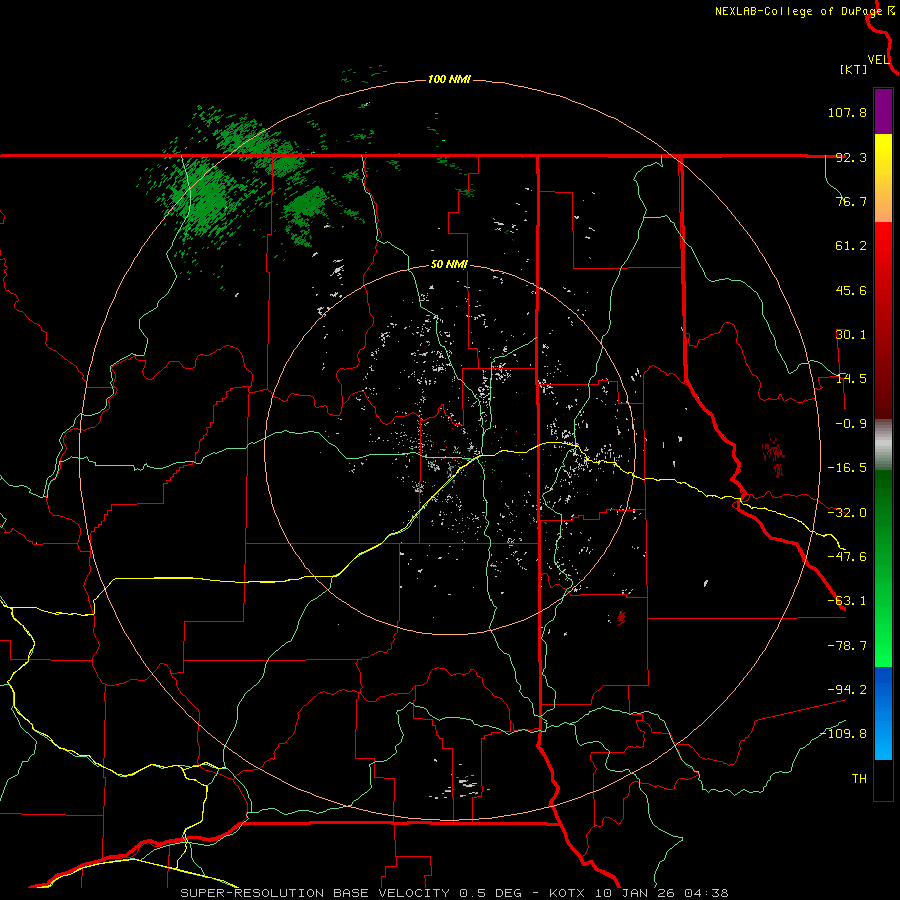900x900 pixels.
Task: Click the dark red velocity echo near the east
Action: point(774,455)
